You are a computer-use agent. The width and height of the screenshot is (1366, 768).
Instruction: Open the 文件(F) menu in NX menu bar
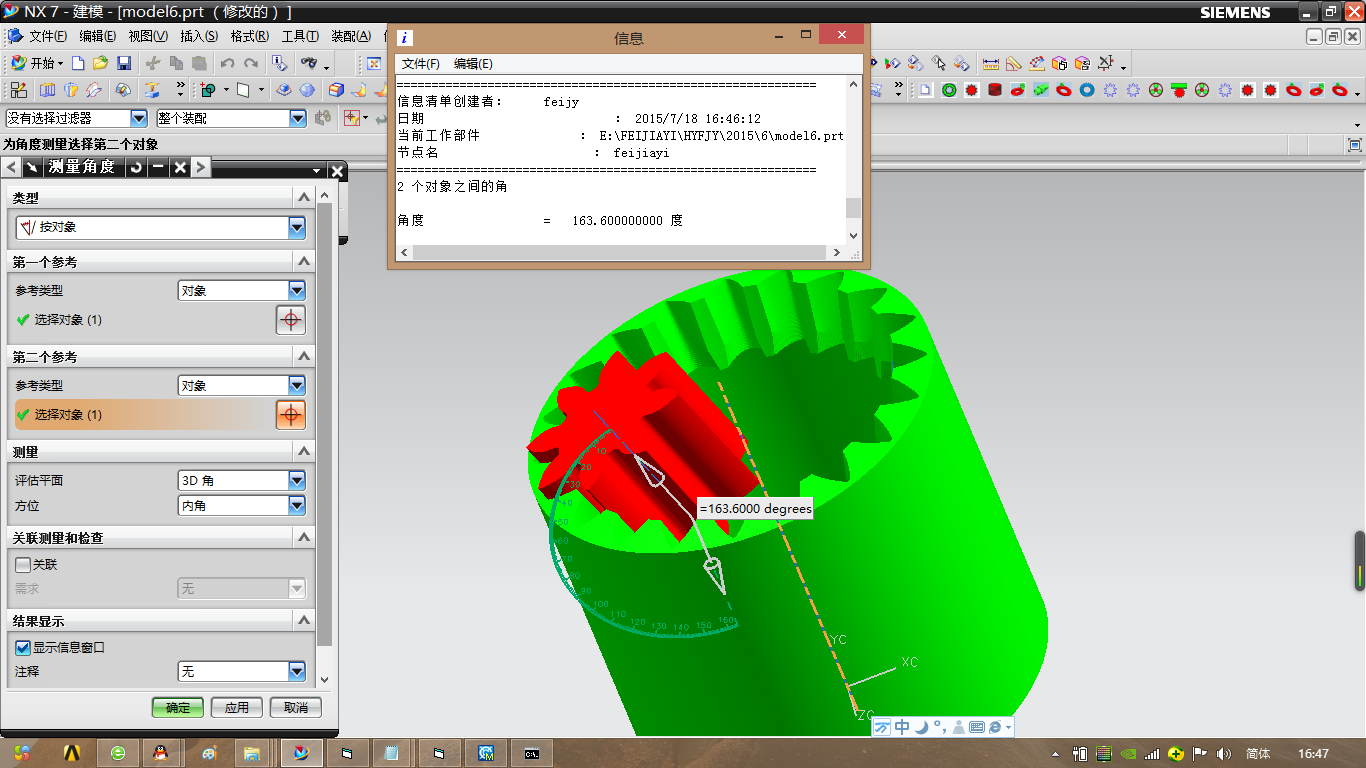[x=48, y=36]
